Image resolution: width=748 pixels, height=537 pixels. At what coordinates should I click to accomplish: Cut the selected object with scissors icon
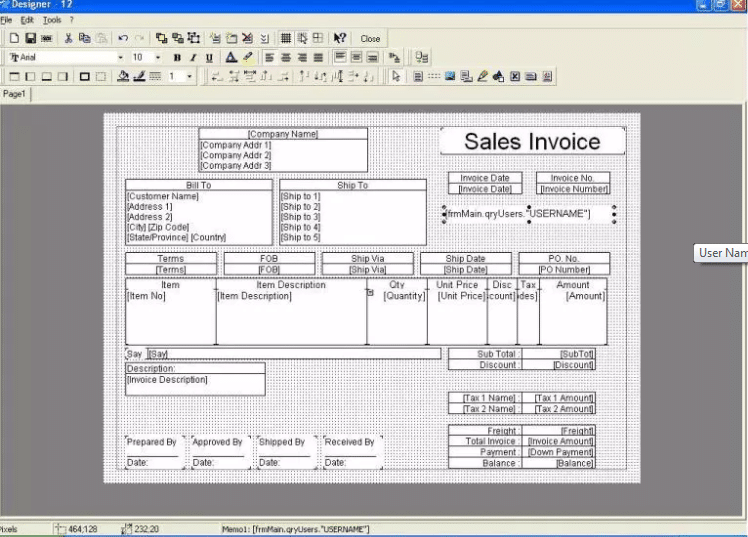click(69, 38)
